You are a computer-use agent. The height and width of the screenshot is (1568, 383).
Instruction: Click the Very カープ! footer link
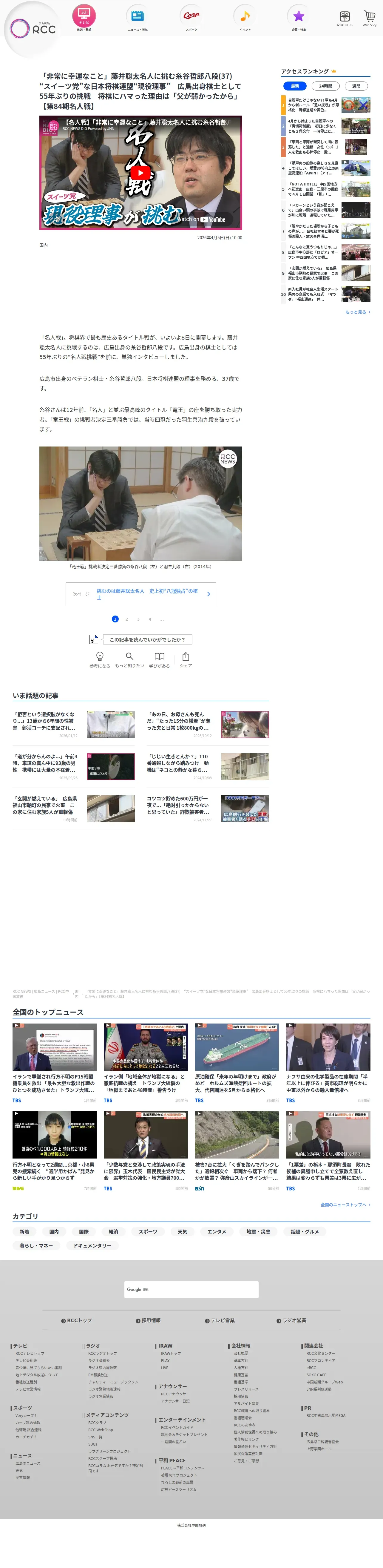click(26, 1415)
